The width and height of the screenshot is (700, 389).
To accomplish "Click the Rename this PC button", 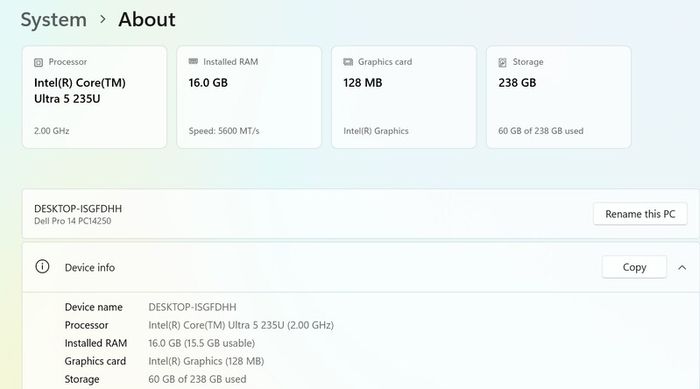I will [x=640, y=214].
